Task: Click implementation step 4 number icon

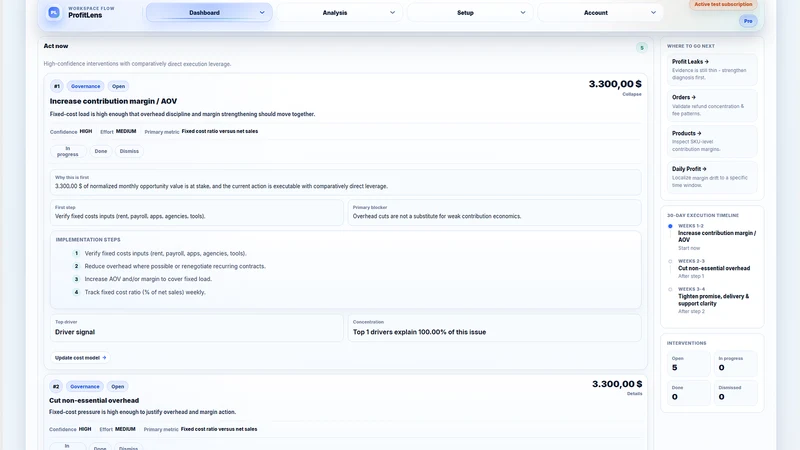Action: click(77, 292)
